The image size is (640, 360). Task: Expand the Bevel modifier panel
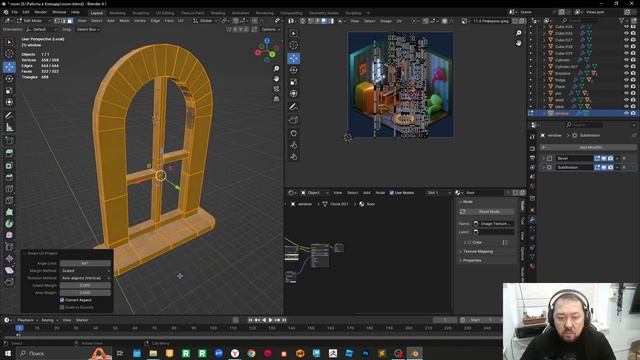pos(544,158)
